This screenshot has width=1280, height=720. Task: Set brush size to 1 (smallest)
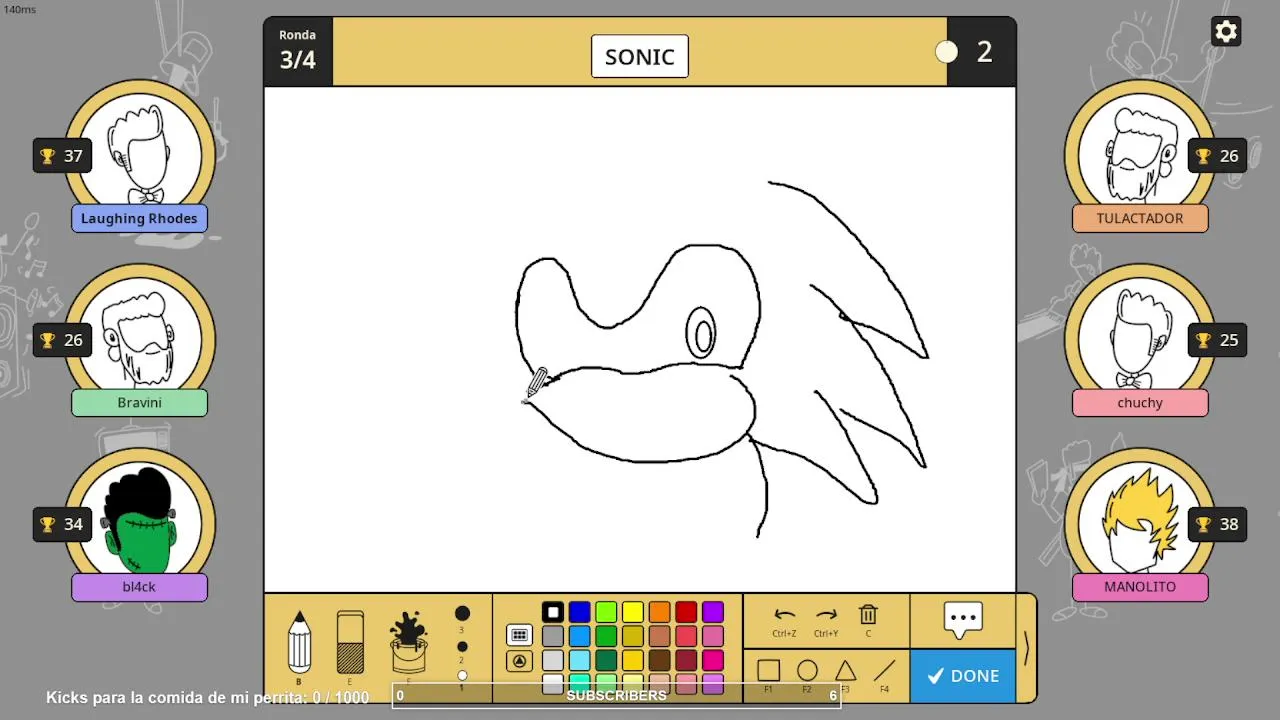click(462, 676)
